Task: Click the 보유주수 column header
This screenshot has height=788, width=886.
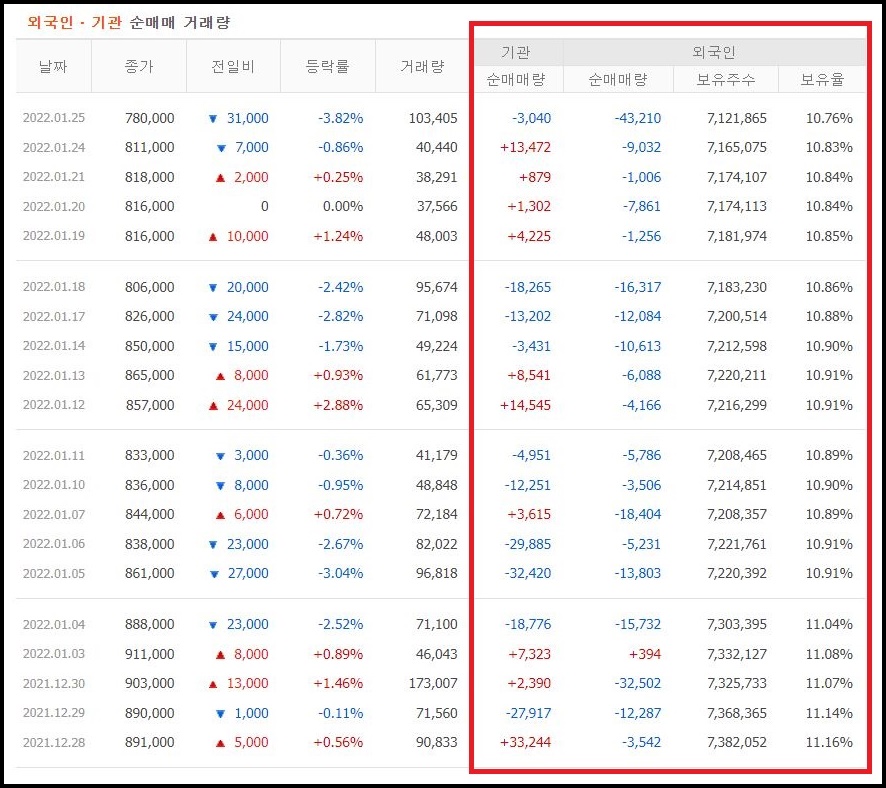Action: pyautogui.click(x=726, y=80)
